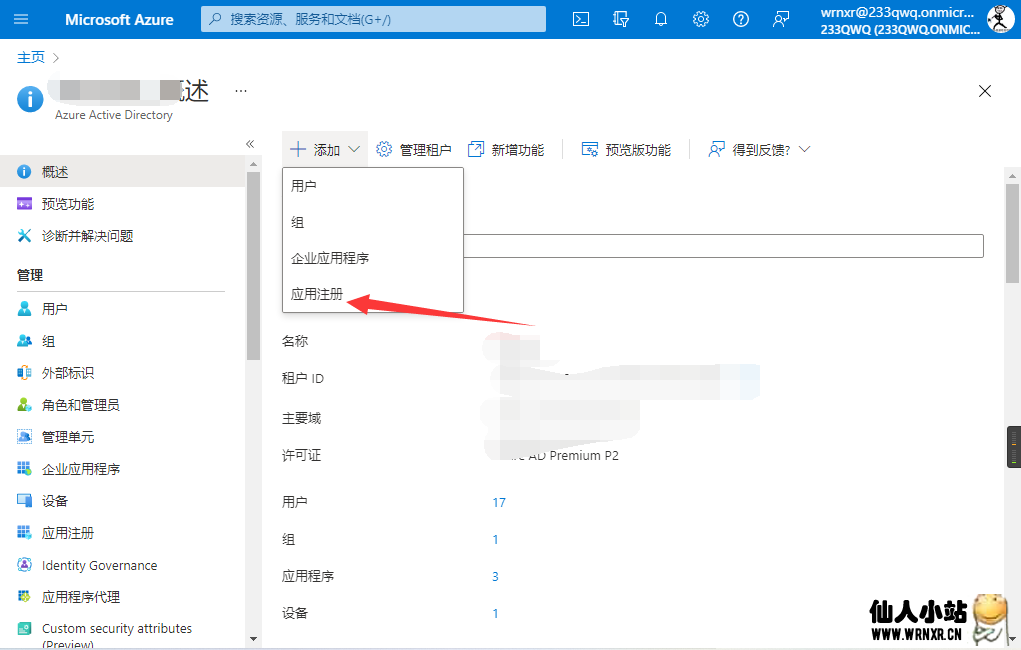
Task: Open the notifications bell
Action: [661, 20]
